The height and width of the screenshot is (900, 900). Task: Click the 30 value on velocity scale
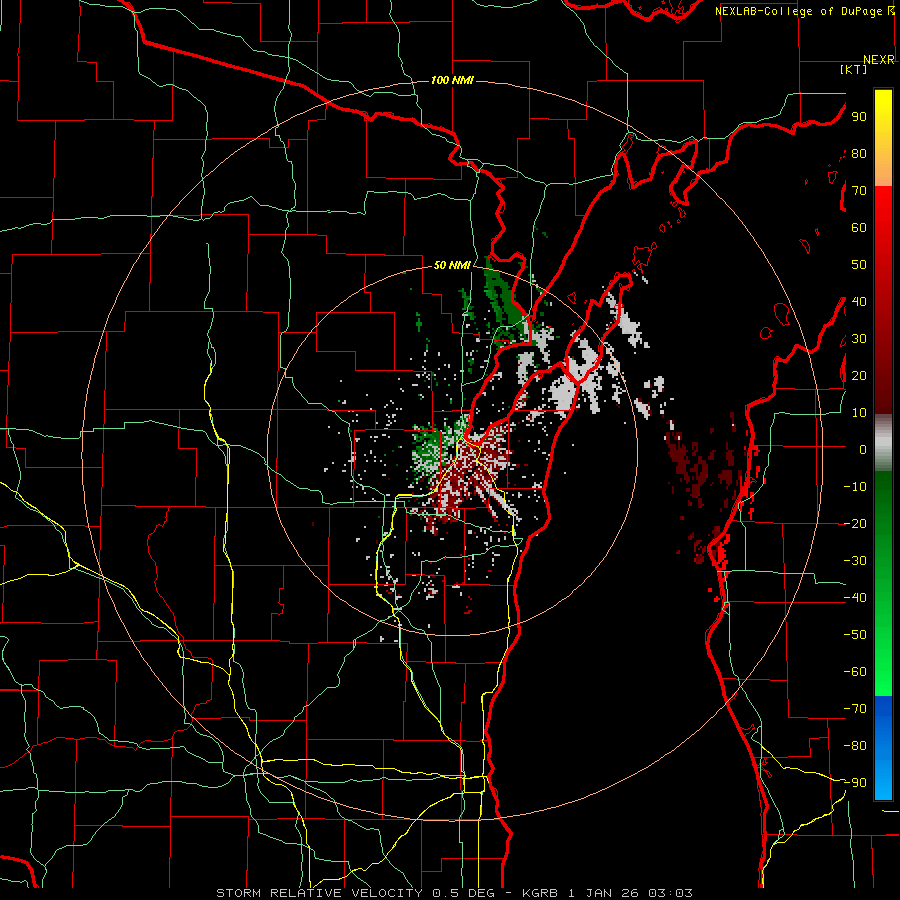(x=859, y=339)
